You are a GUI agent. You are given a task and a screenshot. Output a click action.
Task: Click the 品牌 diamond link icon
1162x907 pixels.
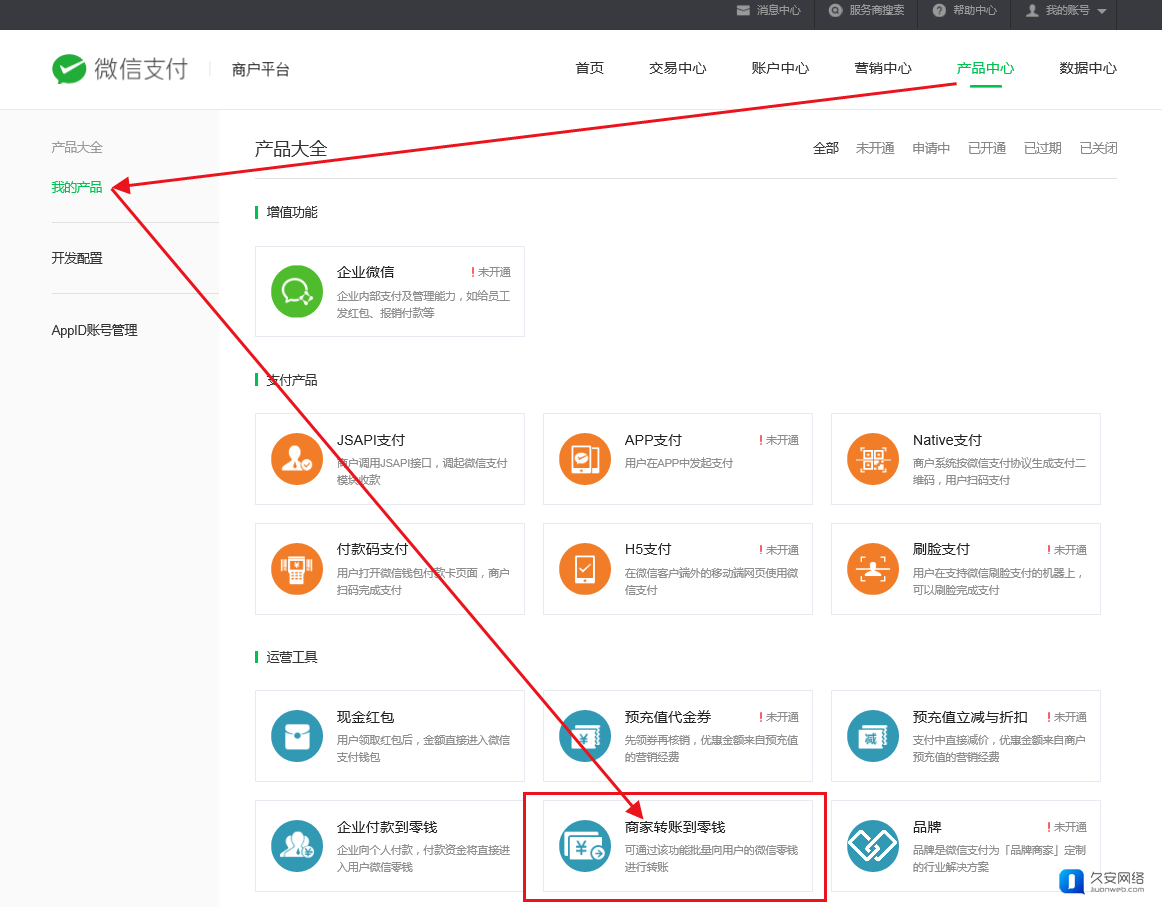pyautogui.click(x=873, y=845)
